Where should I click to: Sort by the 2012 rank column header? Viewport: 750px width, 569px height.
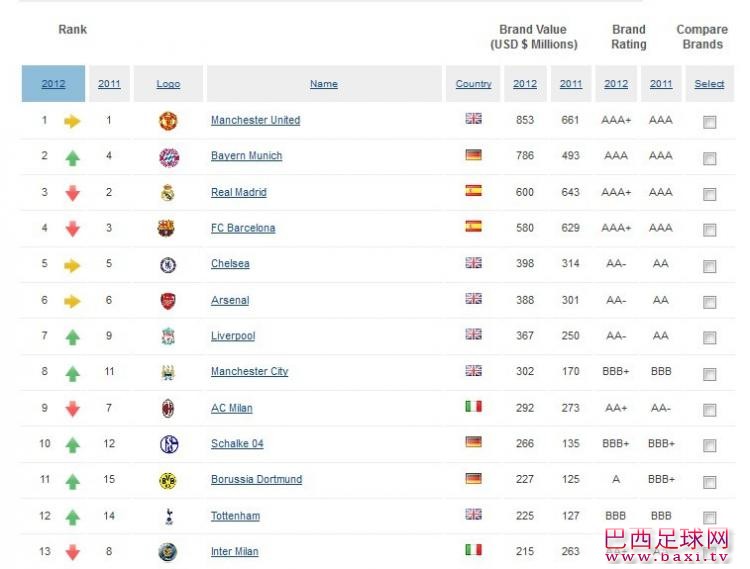pos(53,84)
